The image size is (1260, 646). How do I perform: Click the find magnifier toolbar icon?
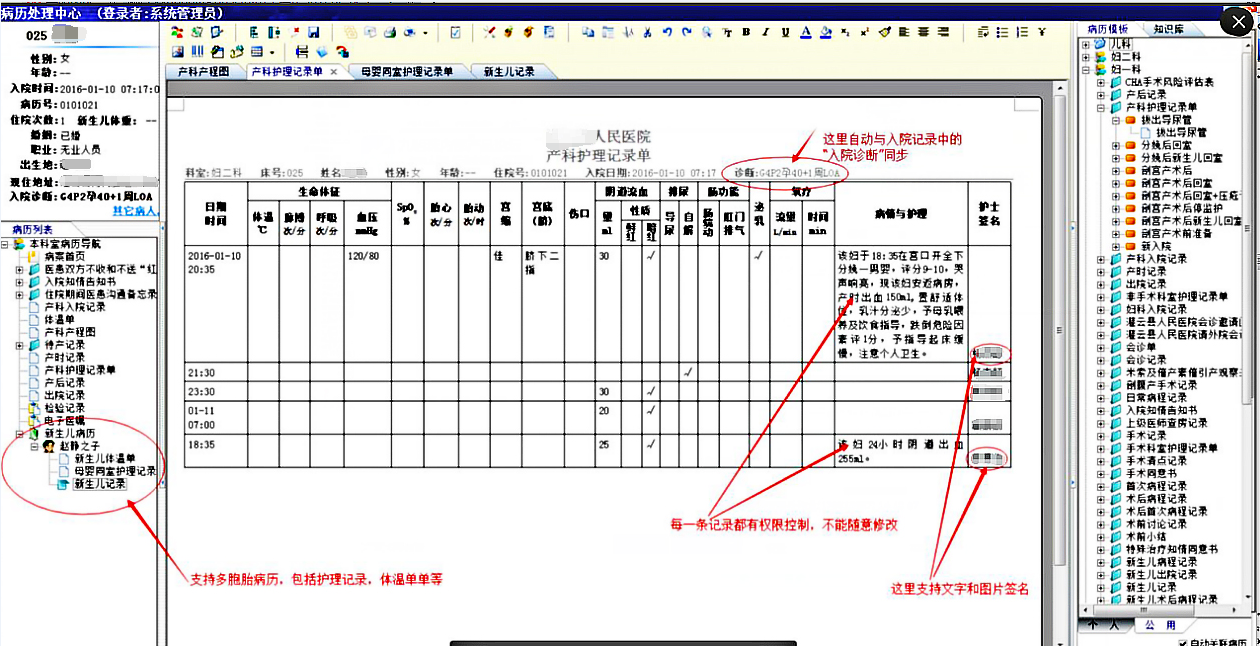tap(707, 32)
